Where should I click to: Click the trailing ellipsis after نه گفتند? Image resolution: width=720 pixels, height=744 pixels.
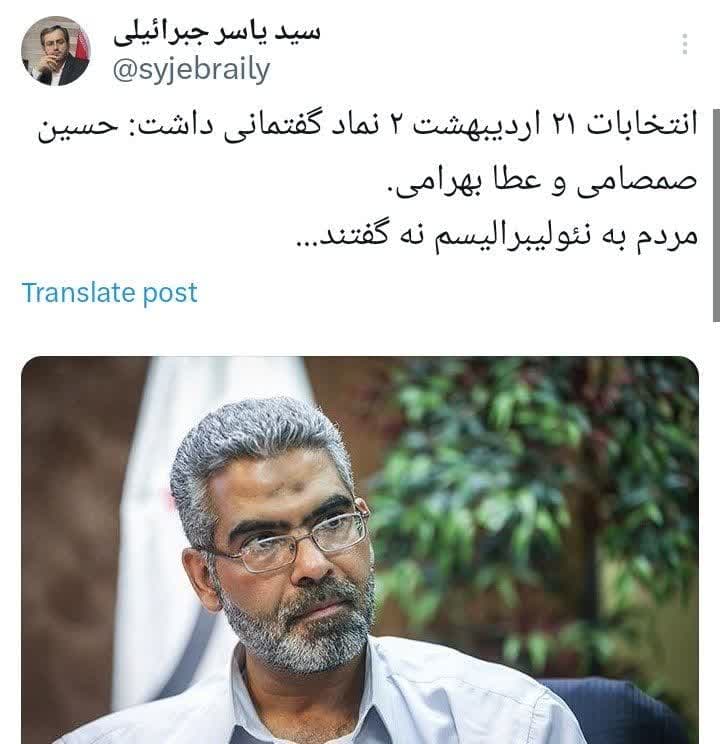coord(307,242)
